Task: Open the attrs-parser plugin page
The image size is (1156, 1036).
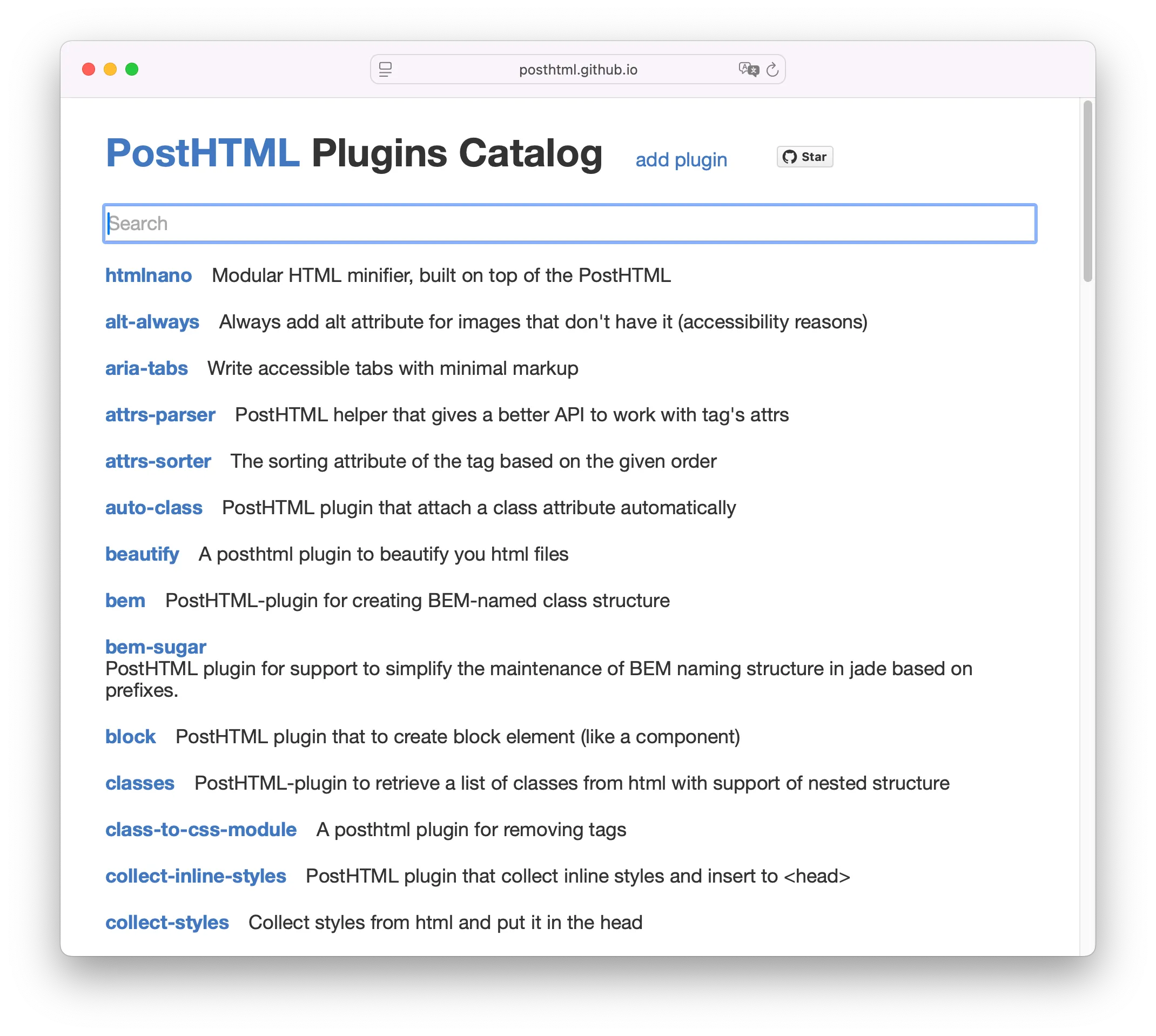Action: (x=160, y=414)
